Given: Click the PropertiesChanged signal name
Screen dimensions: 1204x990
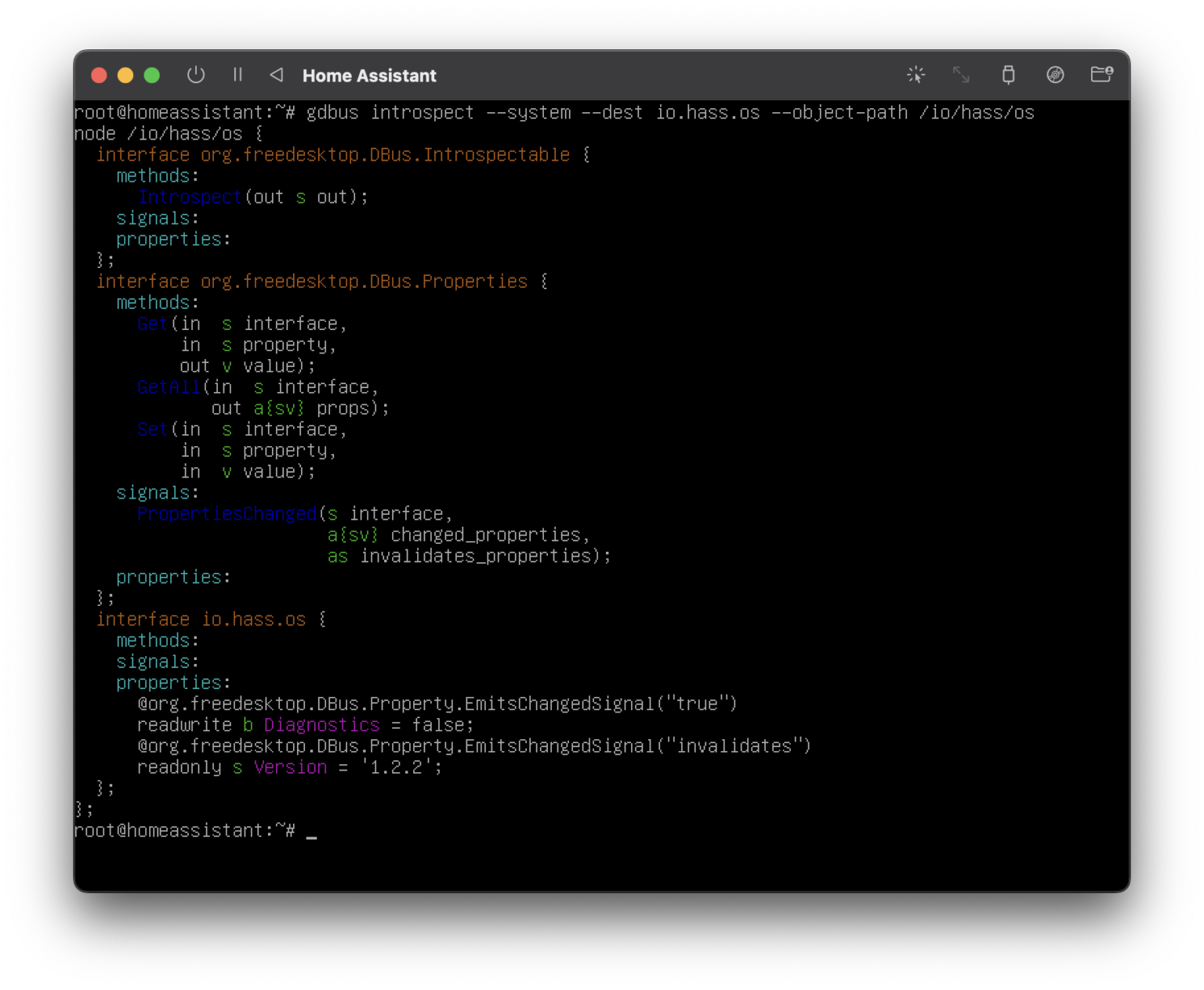Looking at the screenshot, I should coord(227,513).
